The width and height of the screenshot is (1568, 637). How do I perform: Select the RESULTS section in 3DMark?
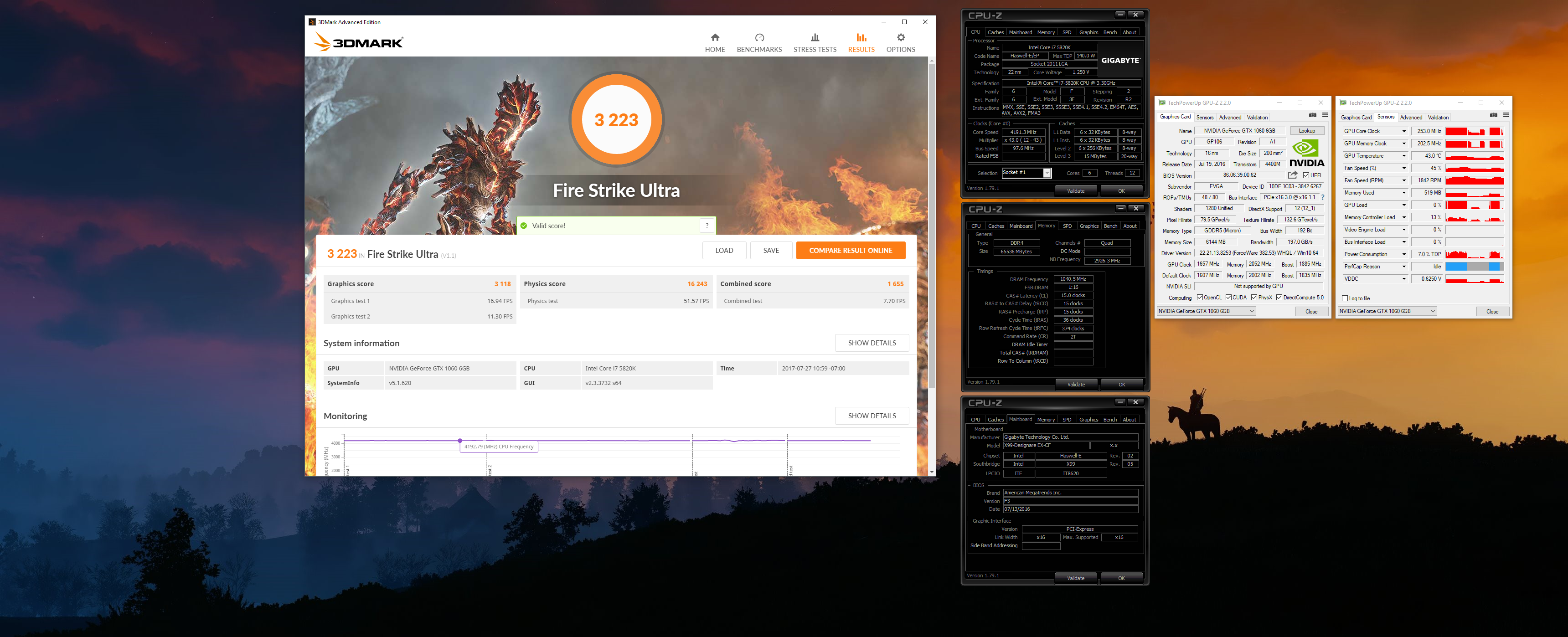[861, 43]
